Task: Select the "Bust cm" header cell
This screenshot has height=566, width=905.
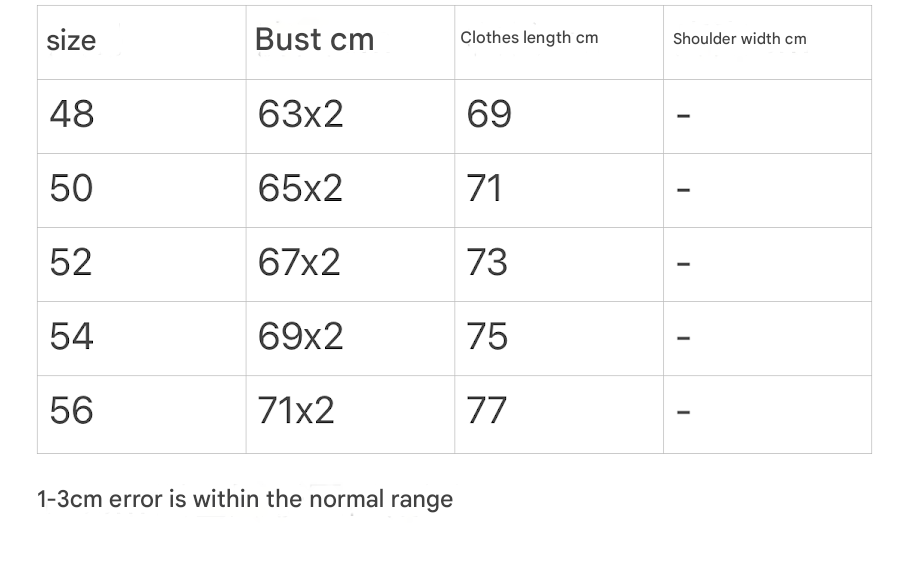Action: point(314,39)
